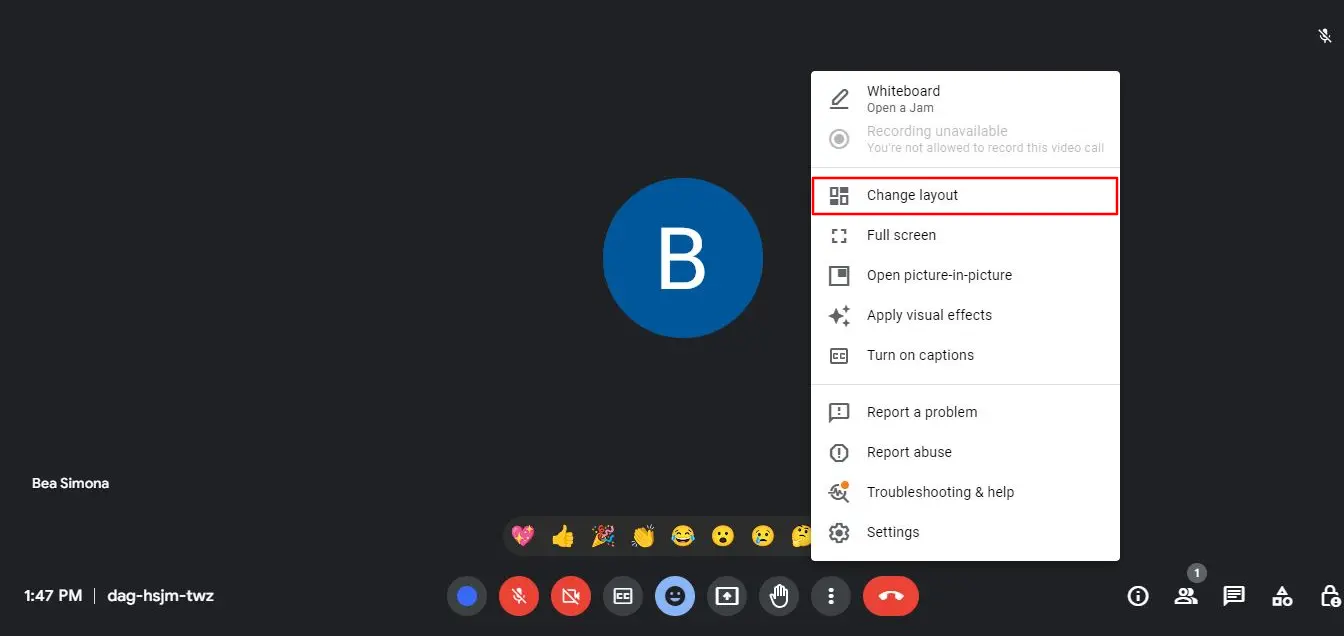Click the muted microphone indicator top right

[x=1325, y=35]
